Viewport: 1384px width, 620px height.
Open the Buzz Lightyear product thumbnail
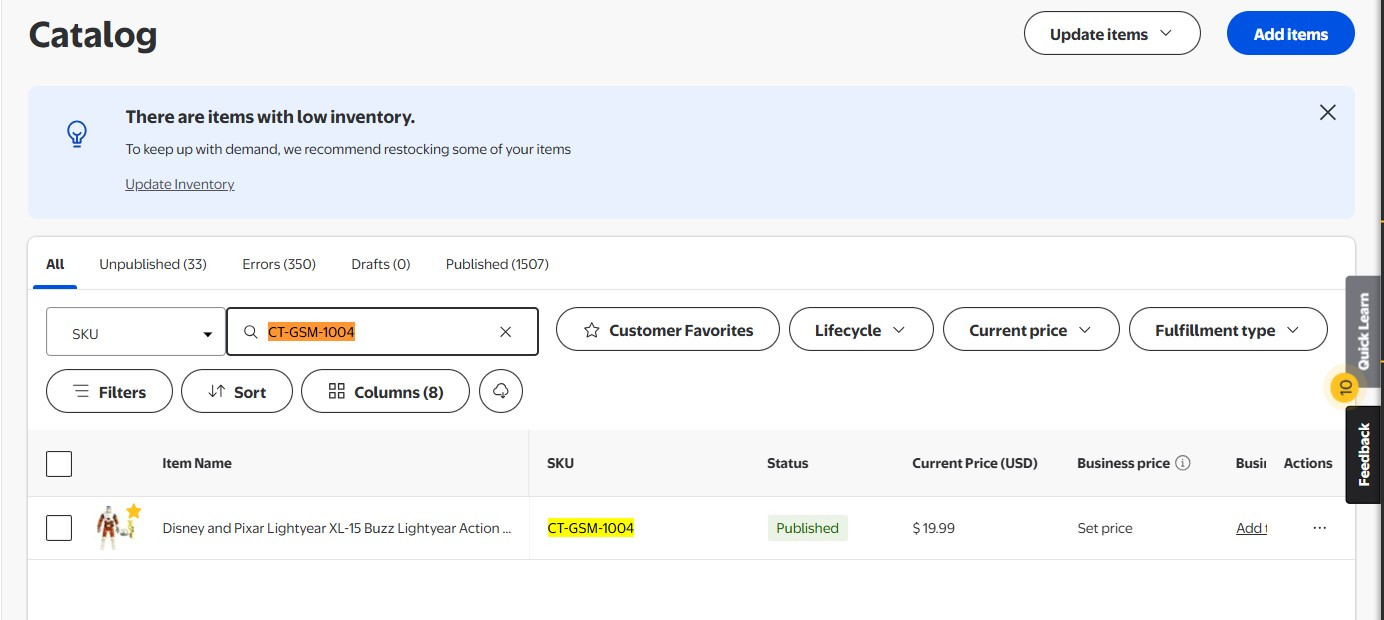112,528
